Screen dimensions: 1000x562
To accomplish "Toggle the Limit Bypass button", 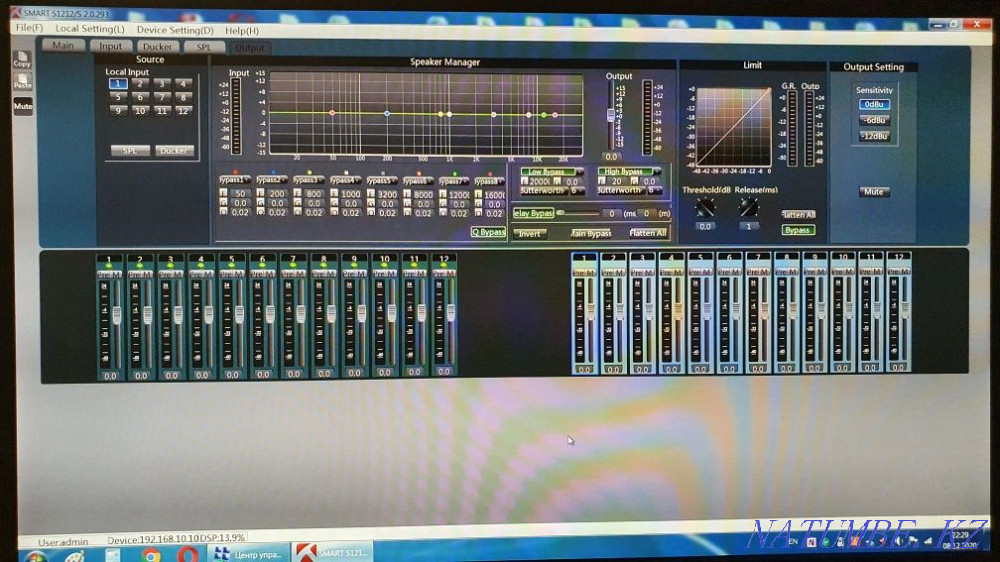I will click(797, 230).
